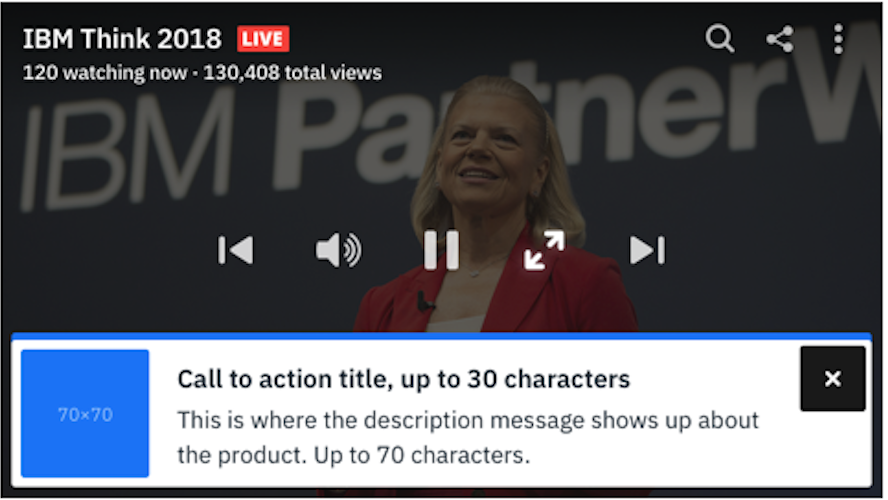Skip to the next video
The width and height of the screenshot is (888, 500).
click(647, 250)
